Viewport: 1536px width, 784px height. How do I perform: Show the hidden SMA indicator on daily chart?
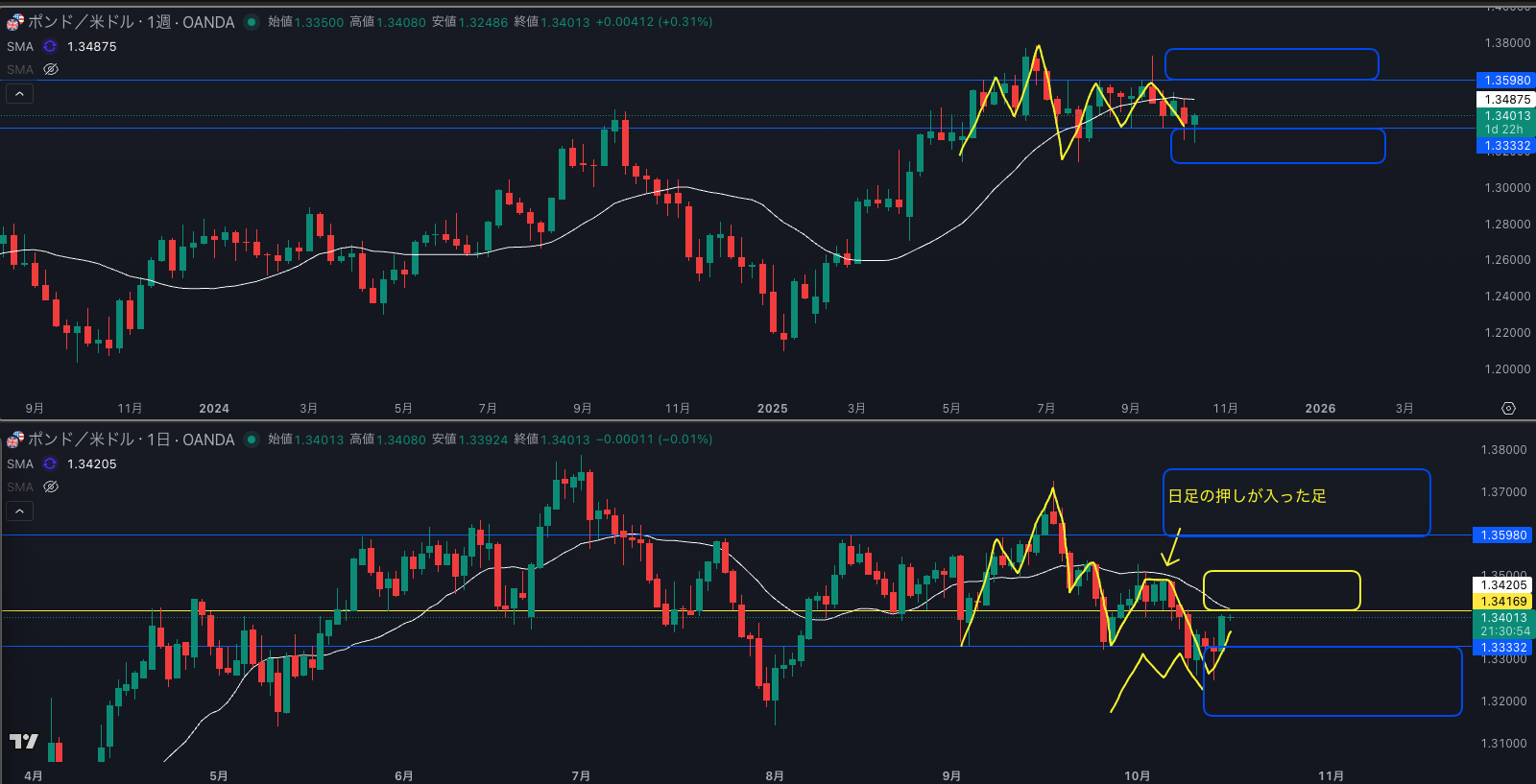click(51, 487)
